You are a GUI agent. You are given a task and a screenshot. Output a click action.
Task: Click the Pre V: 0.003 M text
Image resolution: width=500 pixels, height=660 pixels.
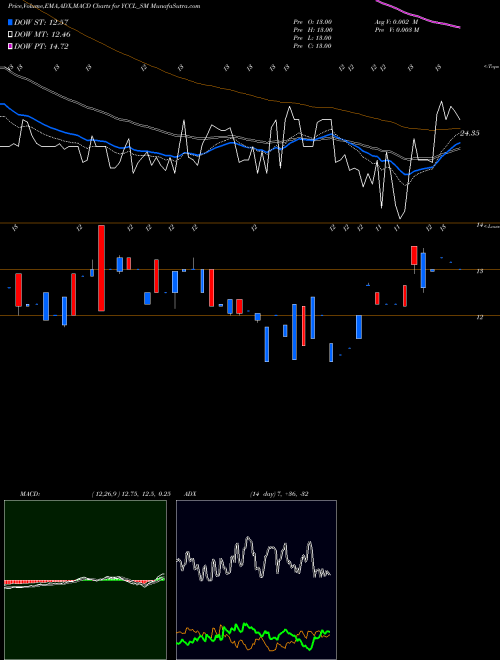tap(397, 30)
